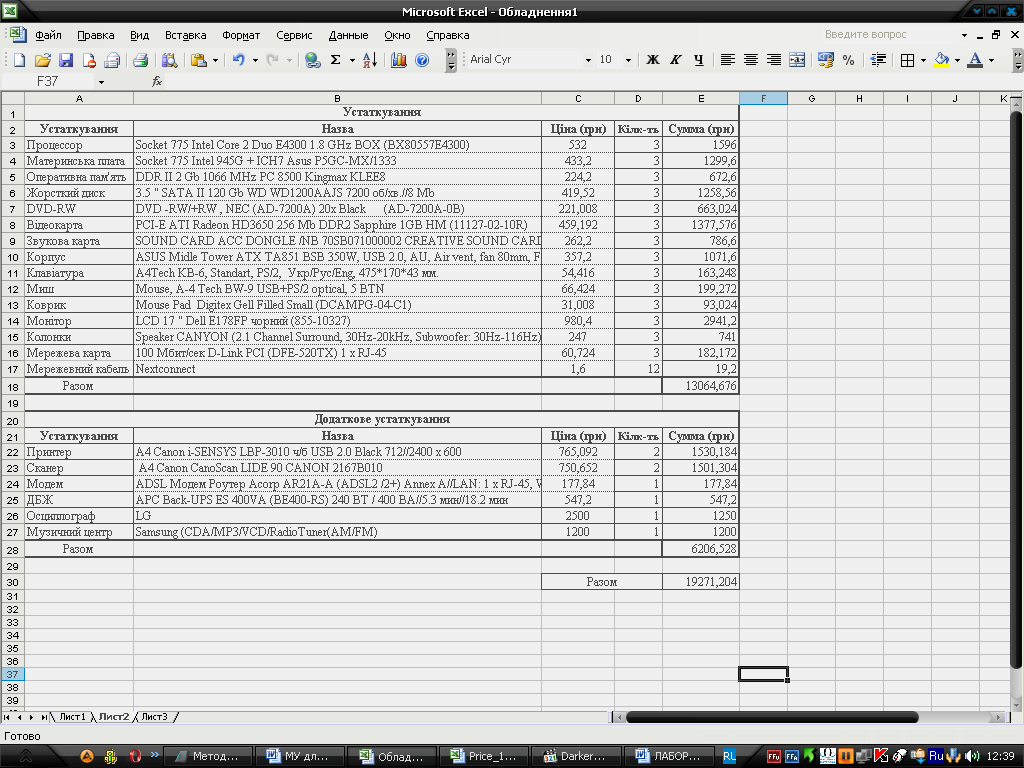The width and height of the screenshot is (1024, 768).
Task: Paste clipboard contents with the Paste icon
Action: click(199, 60)
